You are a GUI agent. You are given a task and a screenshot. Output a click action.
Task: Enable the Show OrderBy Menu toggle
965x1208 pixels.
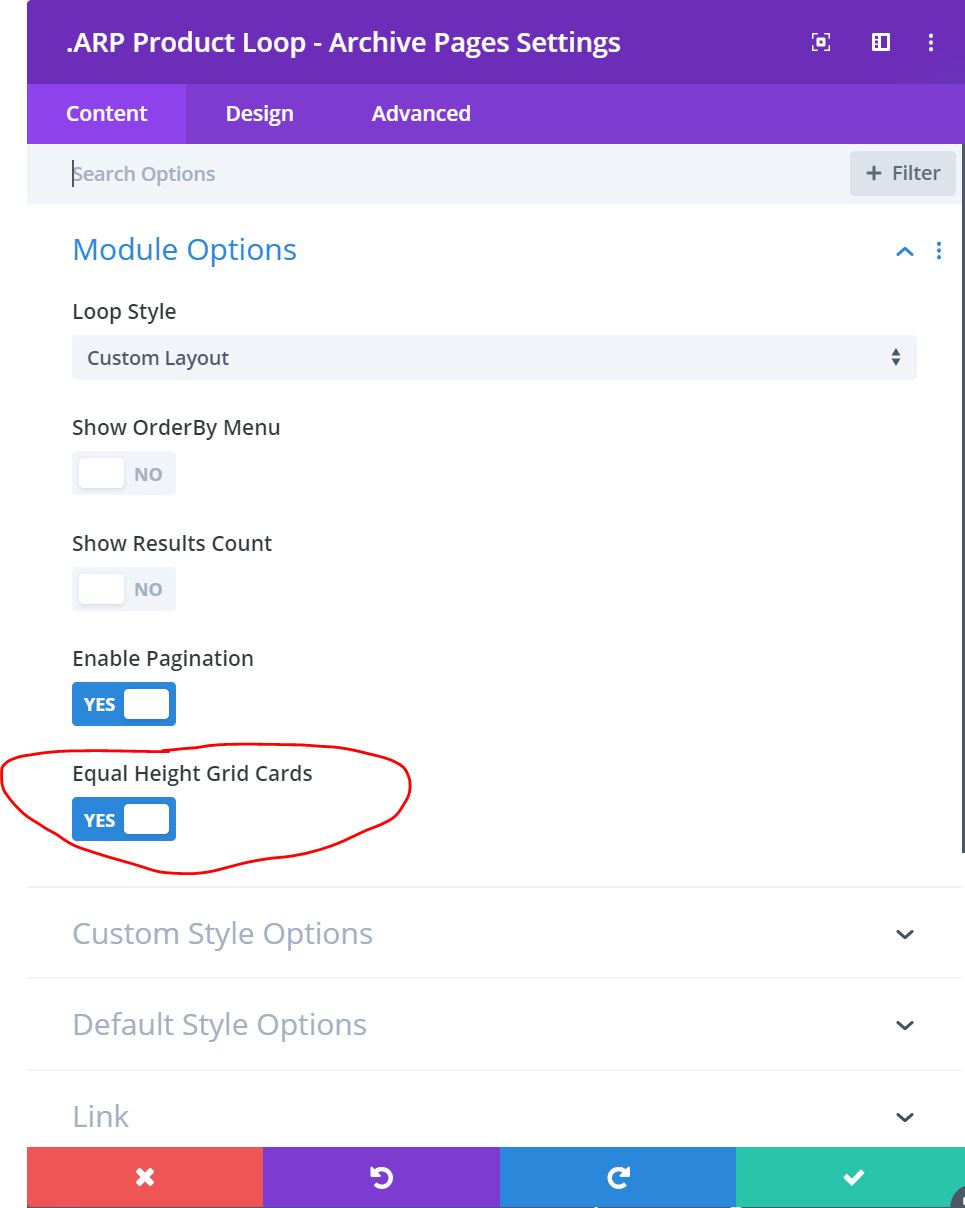[124, 474]
